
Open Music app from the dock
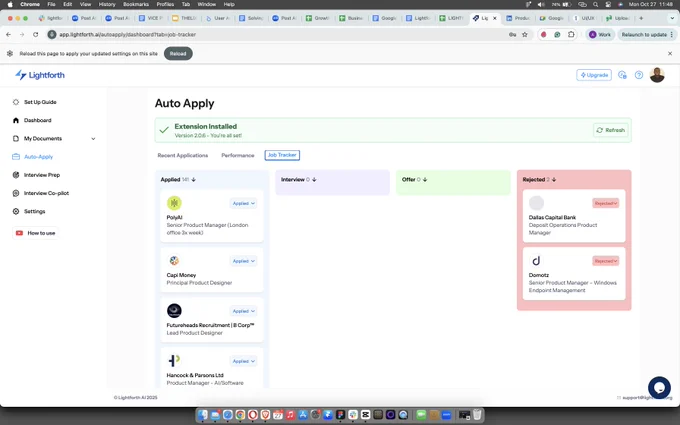click(x=290, y=415)
